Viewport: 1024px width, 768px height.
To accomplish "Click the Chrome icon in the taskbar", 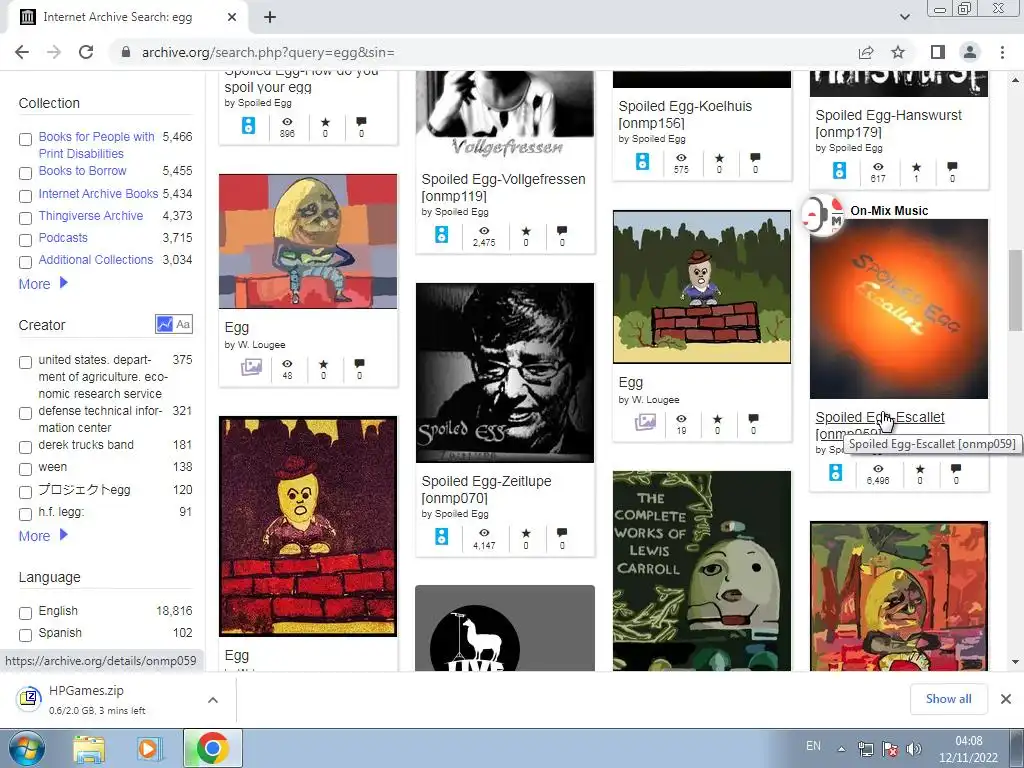I will coord(212,748).
